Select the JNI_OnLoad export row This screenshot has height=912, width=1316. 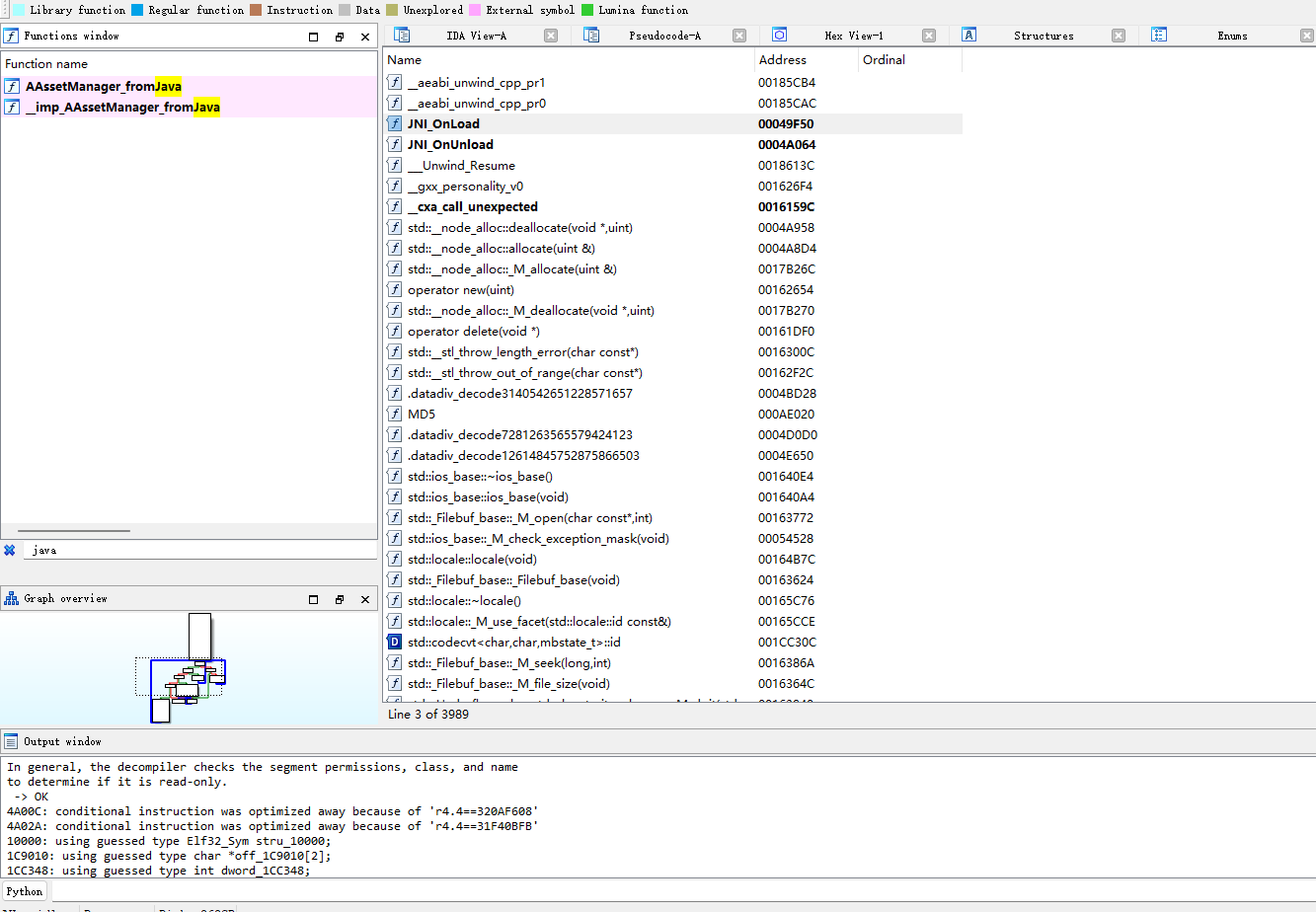coord(672,123)
